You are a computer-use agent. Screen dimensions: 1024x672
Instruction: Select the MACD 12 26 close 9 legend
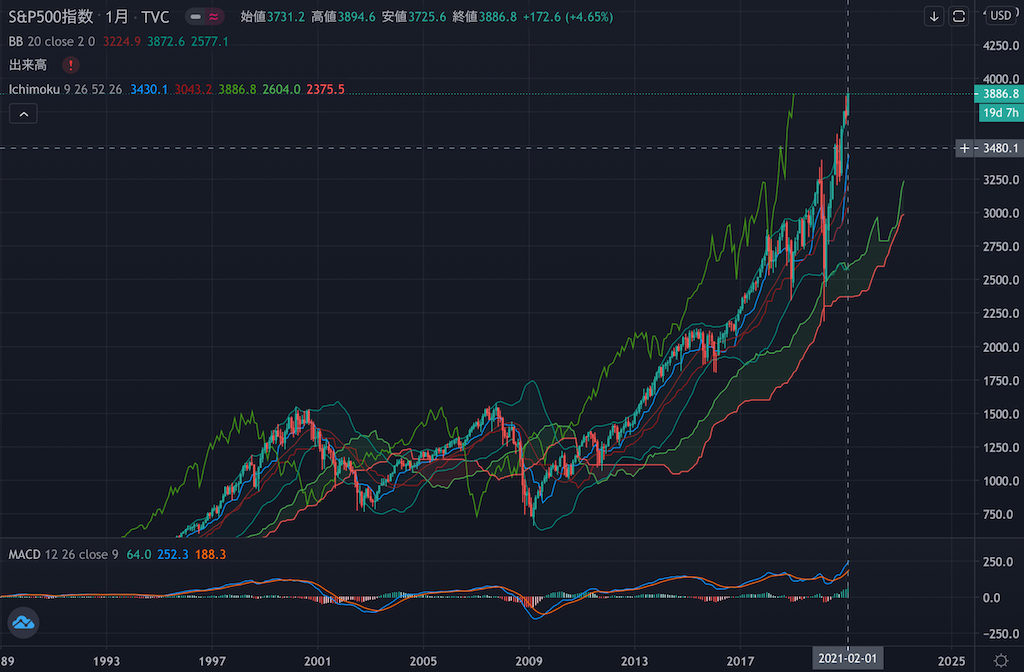tap(63, 554)
